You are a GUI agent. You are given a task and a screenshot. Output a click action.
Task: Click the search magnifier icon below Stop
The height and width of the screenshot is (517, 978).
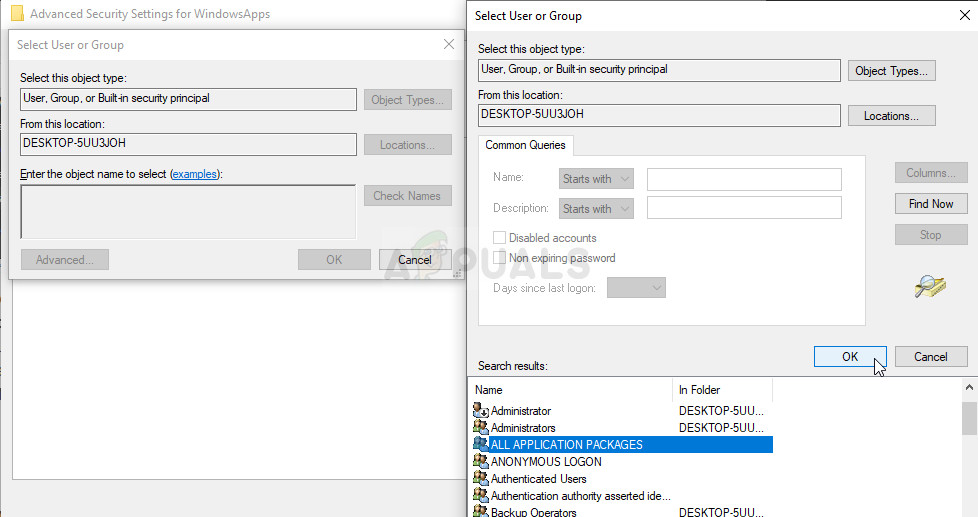(x=930, y=286)
